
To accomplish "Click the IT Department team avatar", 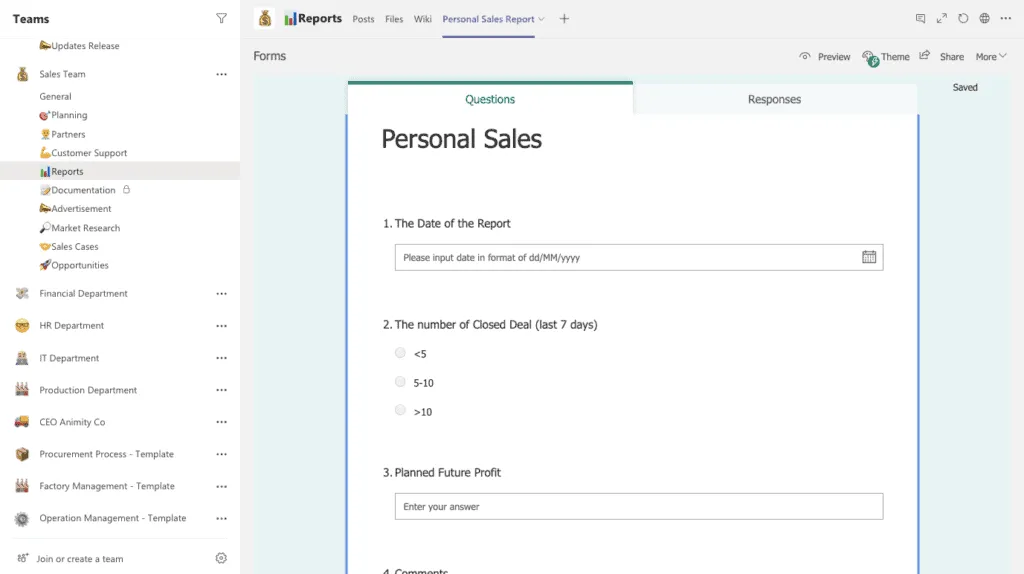I will click(22, 357).
